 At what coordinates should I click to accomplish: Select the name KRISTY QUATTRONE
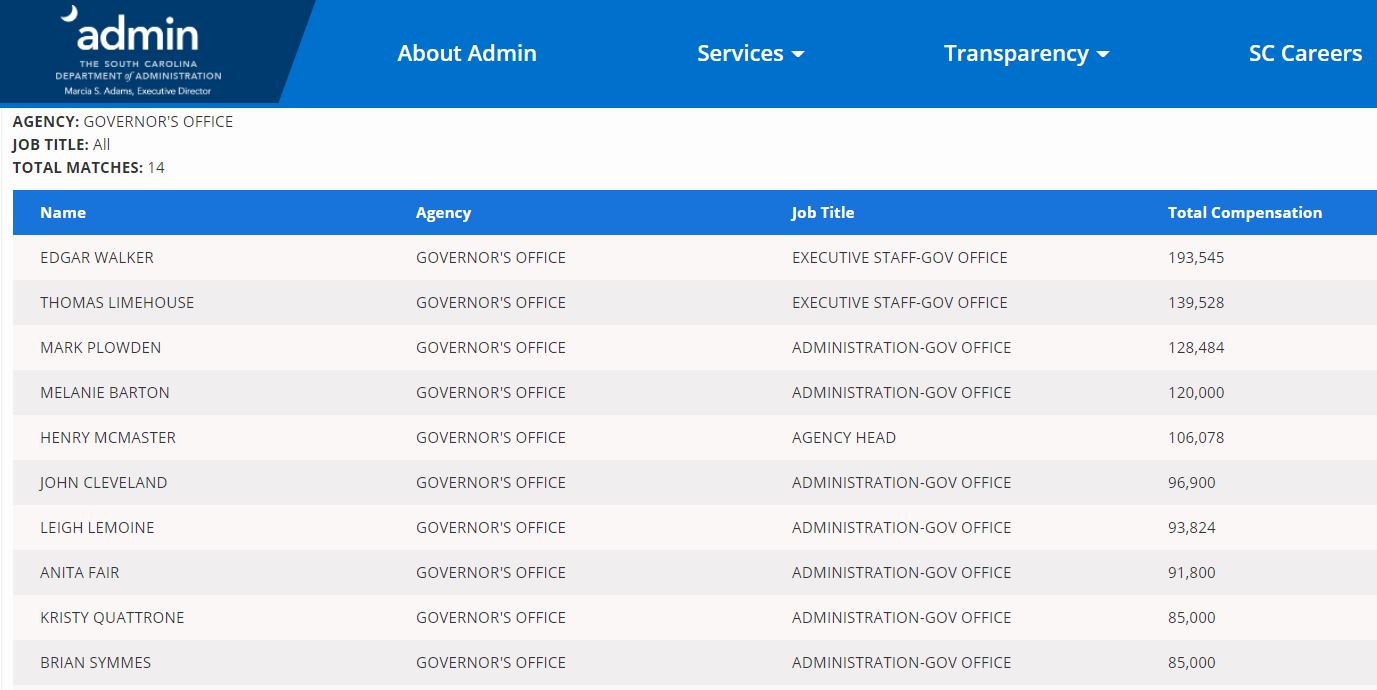click(112, 617)
